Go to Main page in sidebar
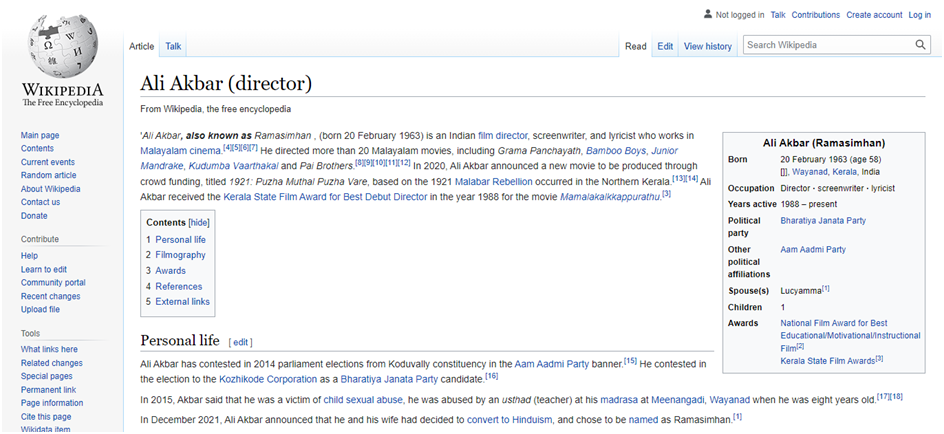944x434 pixels. (40, 135)
